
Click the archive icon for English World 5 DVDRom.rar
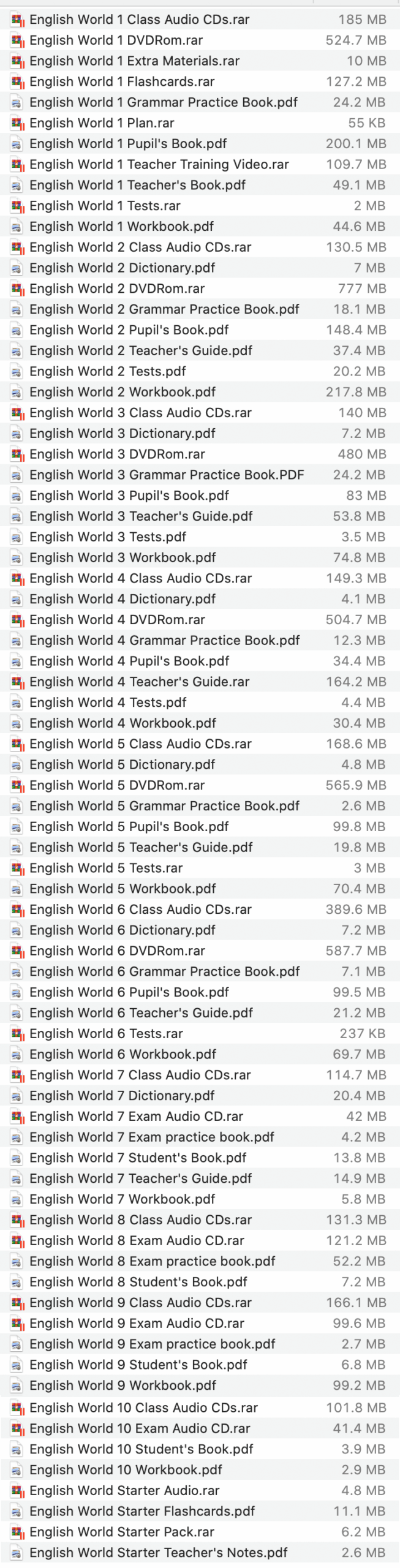17,785
